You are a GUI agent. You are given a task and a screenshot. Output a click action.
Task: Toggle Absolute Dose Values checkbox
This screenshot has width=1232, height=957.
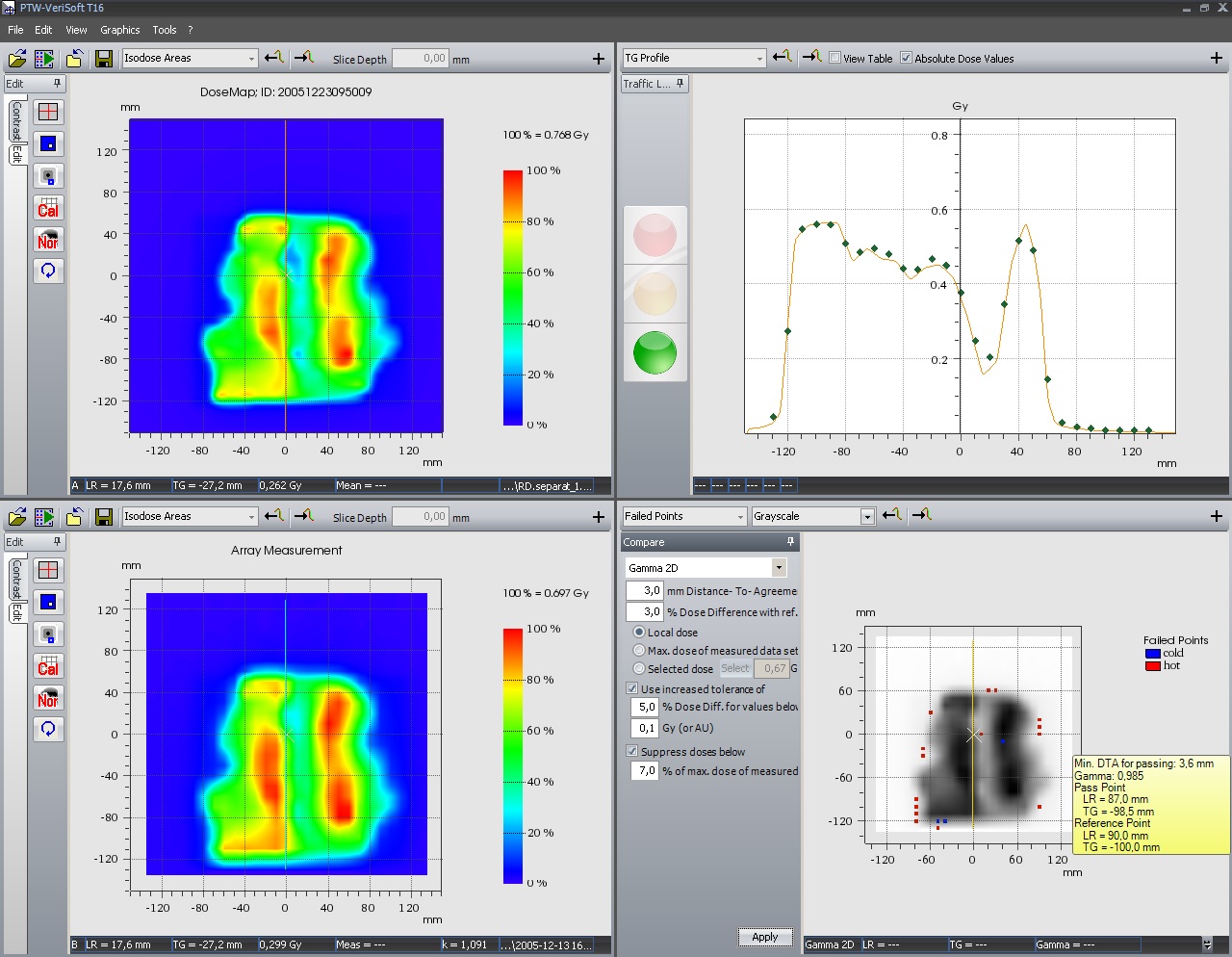(x=906, y=58)
